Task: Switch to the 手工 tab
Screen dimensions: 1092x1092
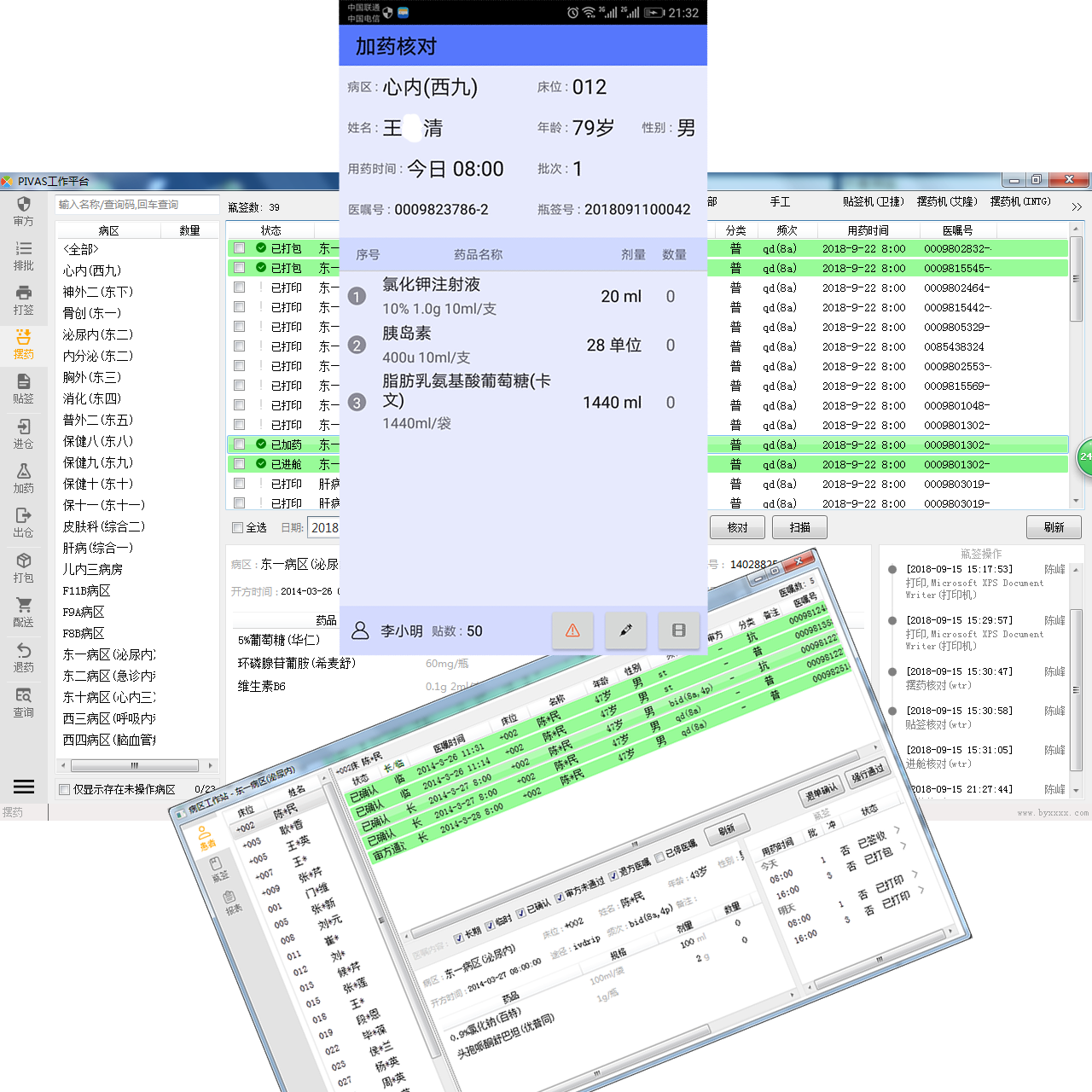Action: coord(779,202)
